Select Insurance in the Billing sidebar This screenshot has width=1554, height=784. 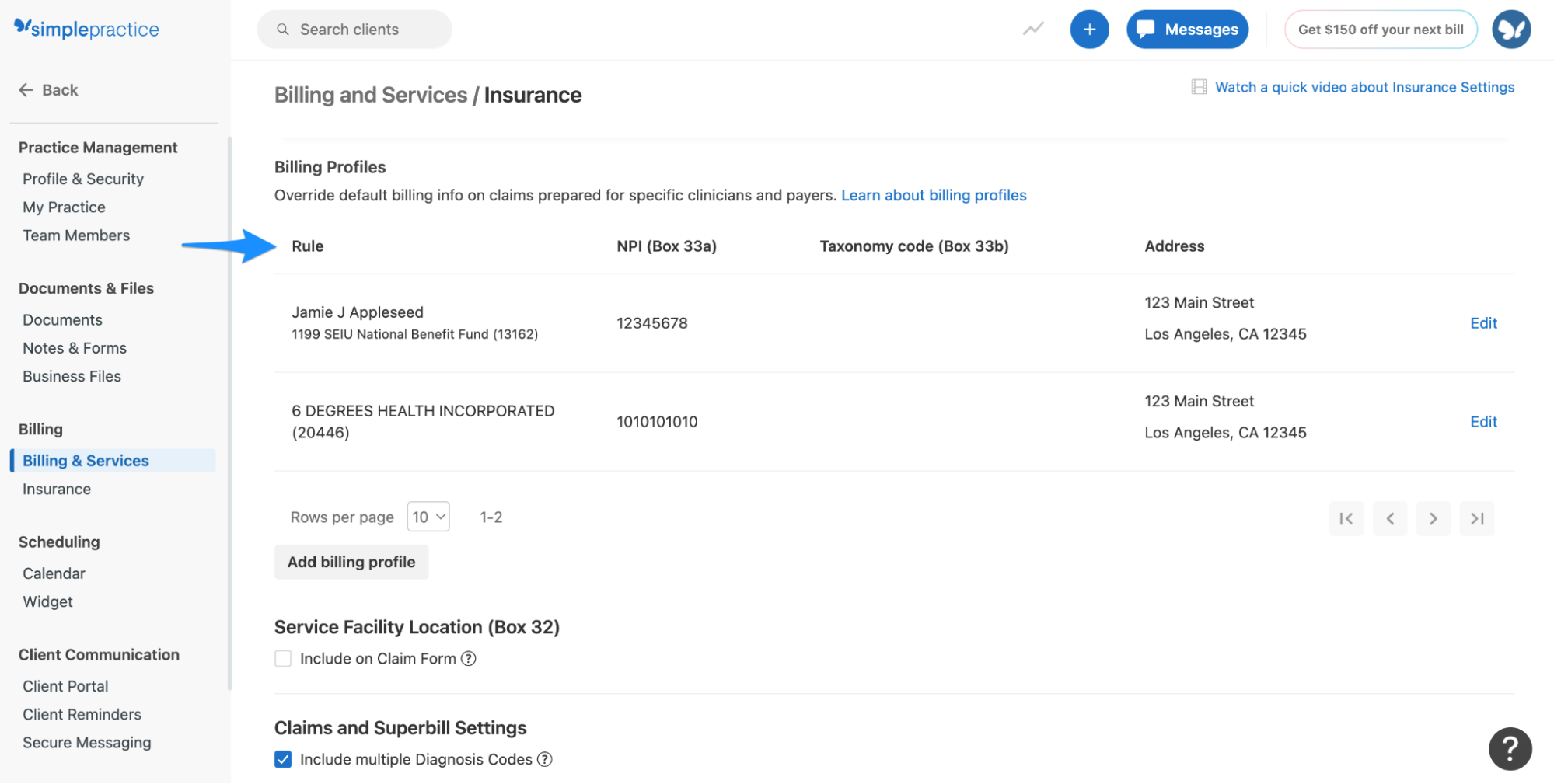click(x=56, y=489)
